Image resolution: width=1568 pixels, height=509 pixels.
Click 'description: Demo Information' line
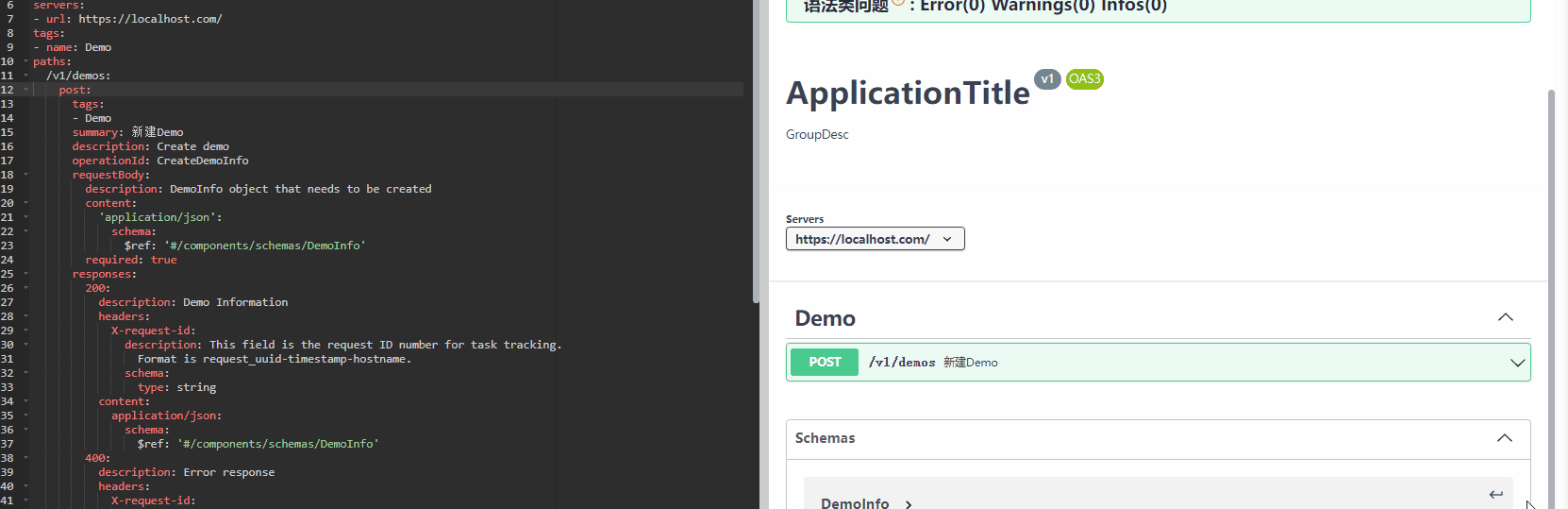(x=193, y=302)
